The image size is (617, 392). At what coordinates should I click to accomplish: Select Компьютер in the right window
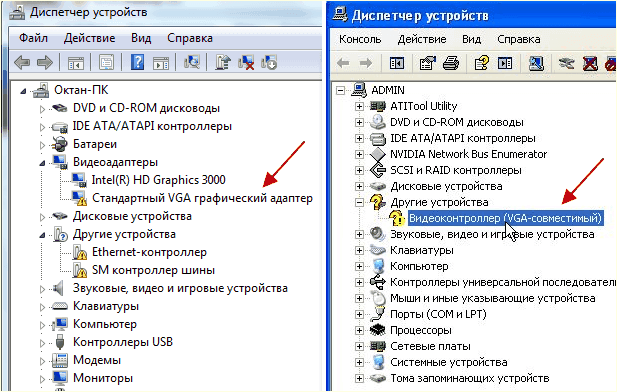[x=419, y=266]
